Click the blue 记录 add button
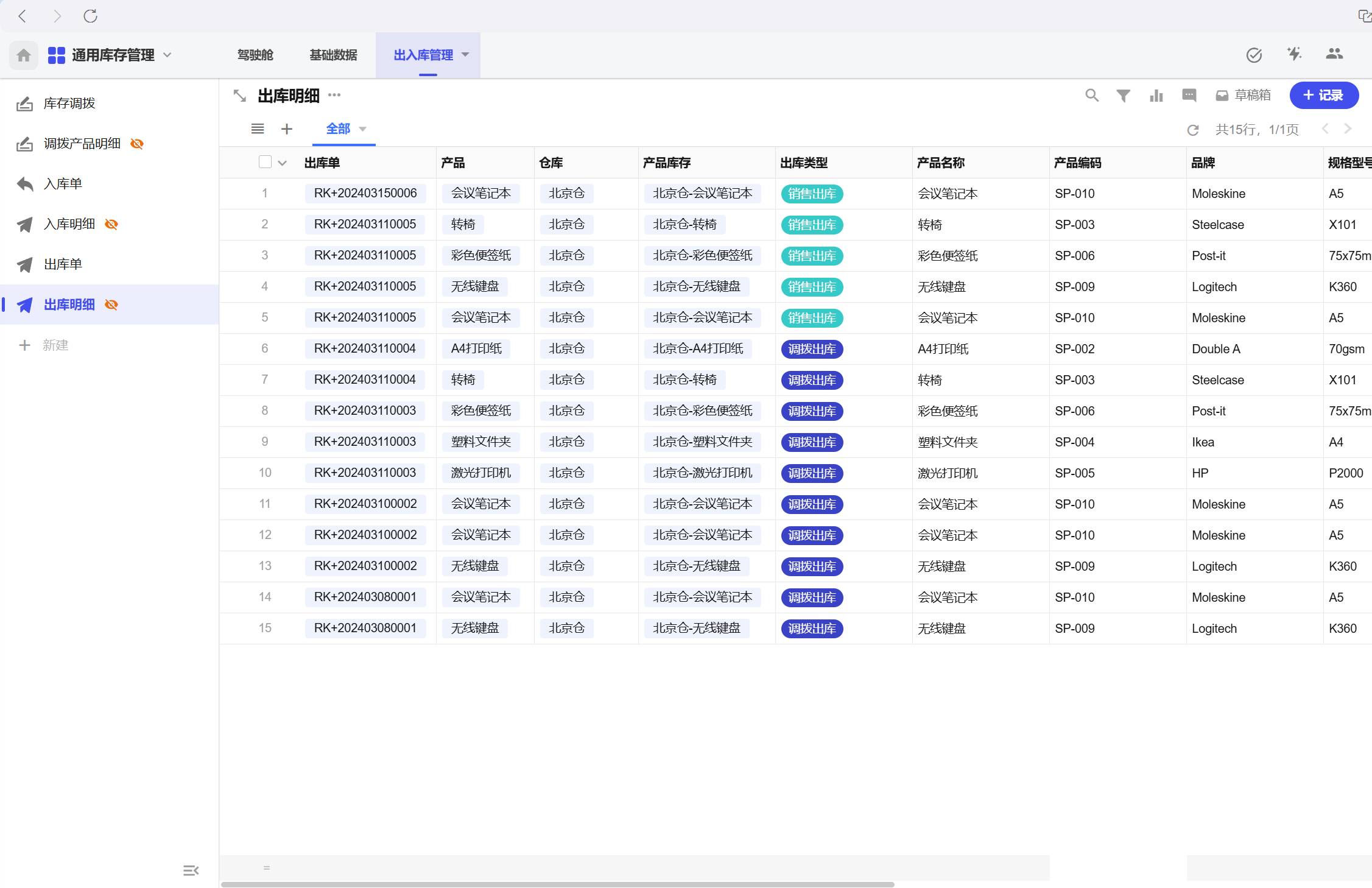 (x=1323, y=96)
